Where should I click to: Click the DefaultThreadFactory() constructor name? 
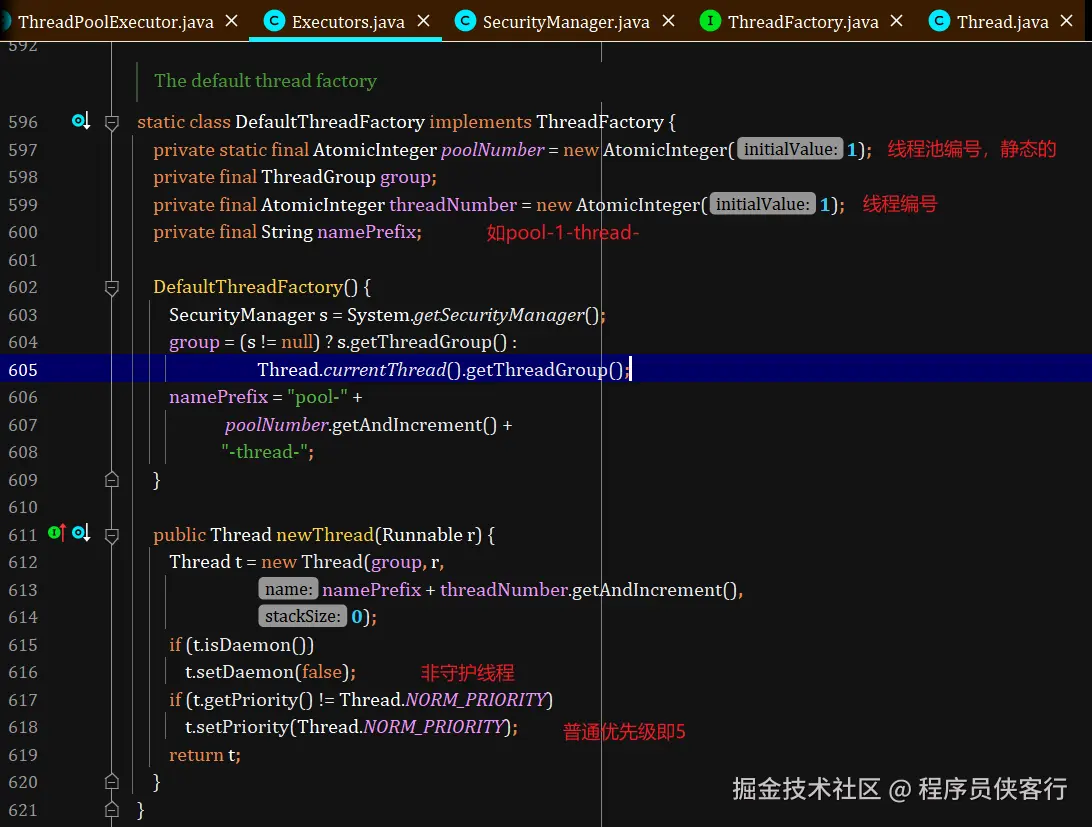[x=248, y=287]
